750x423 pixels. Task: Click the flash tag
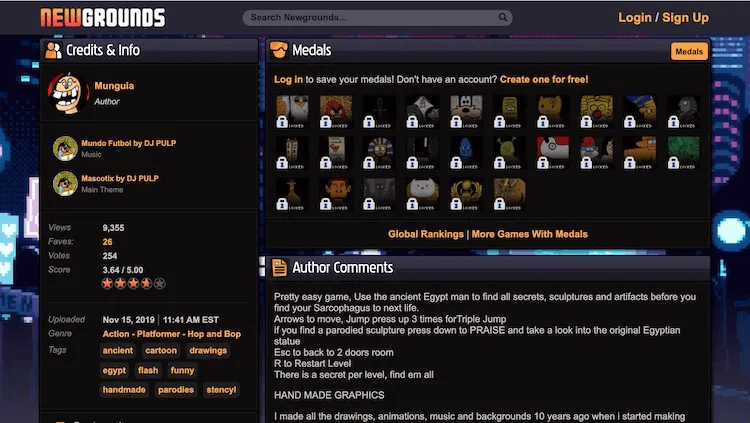(148, 370)
